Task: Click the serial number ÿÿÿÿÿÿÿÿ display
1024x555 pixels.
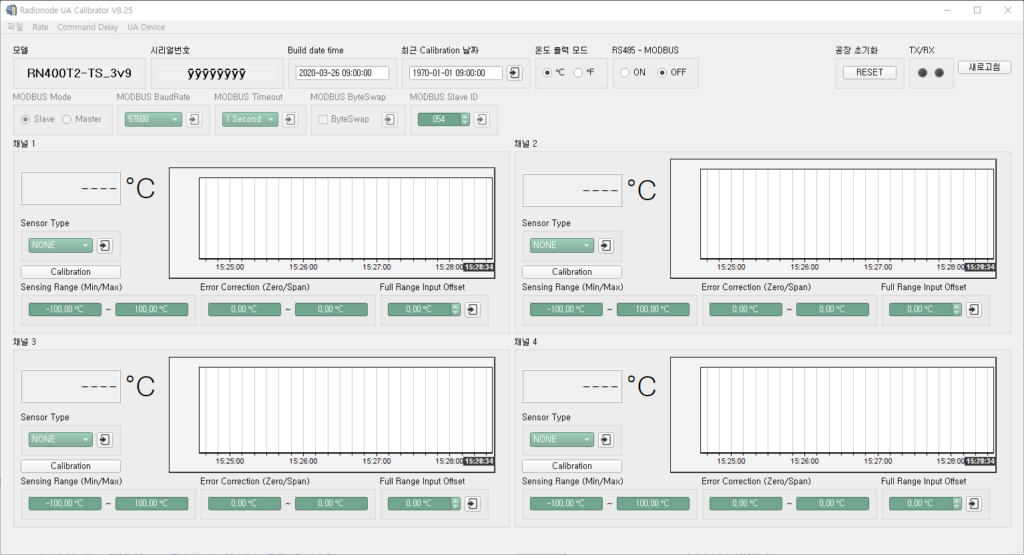Action: coord(217,73)
